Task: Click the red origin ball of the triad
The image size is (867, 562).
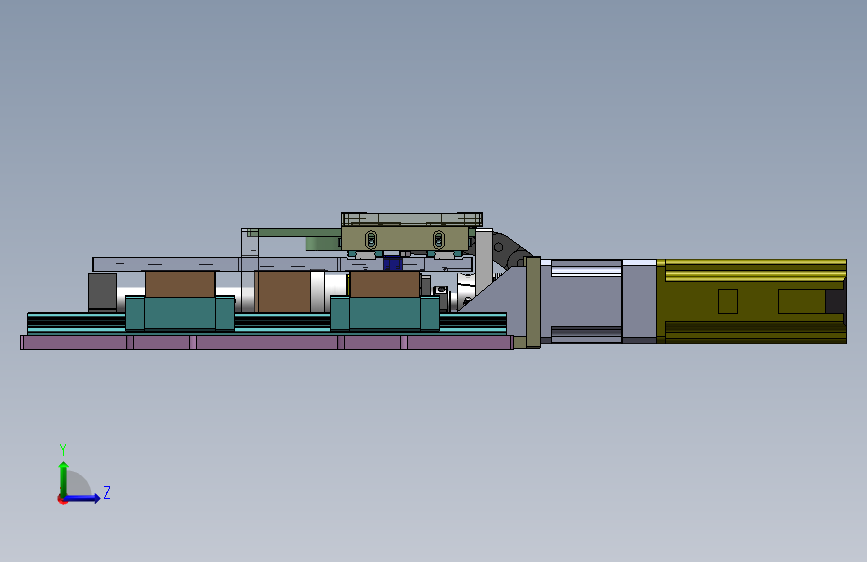Action: (62, 499)
